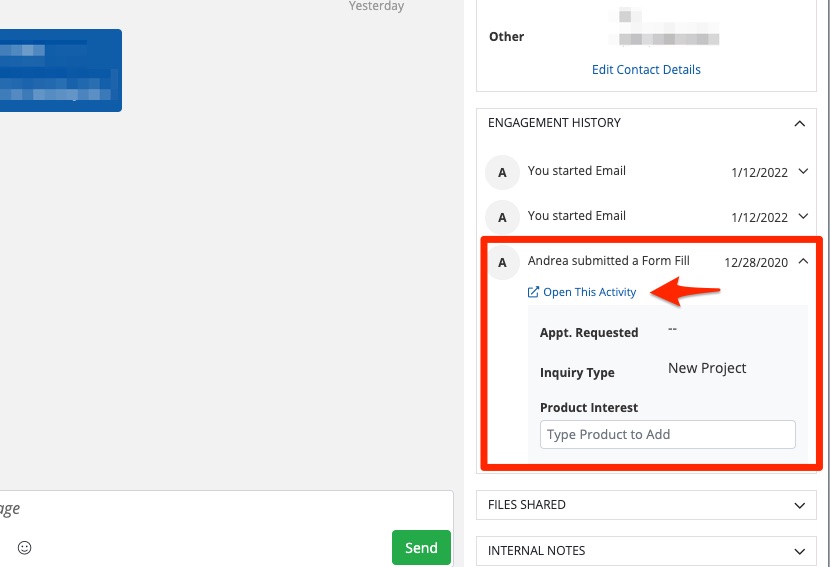Click the Open This Activity link text

tap(589, 292)
